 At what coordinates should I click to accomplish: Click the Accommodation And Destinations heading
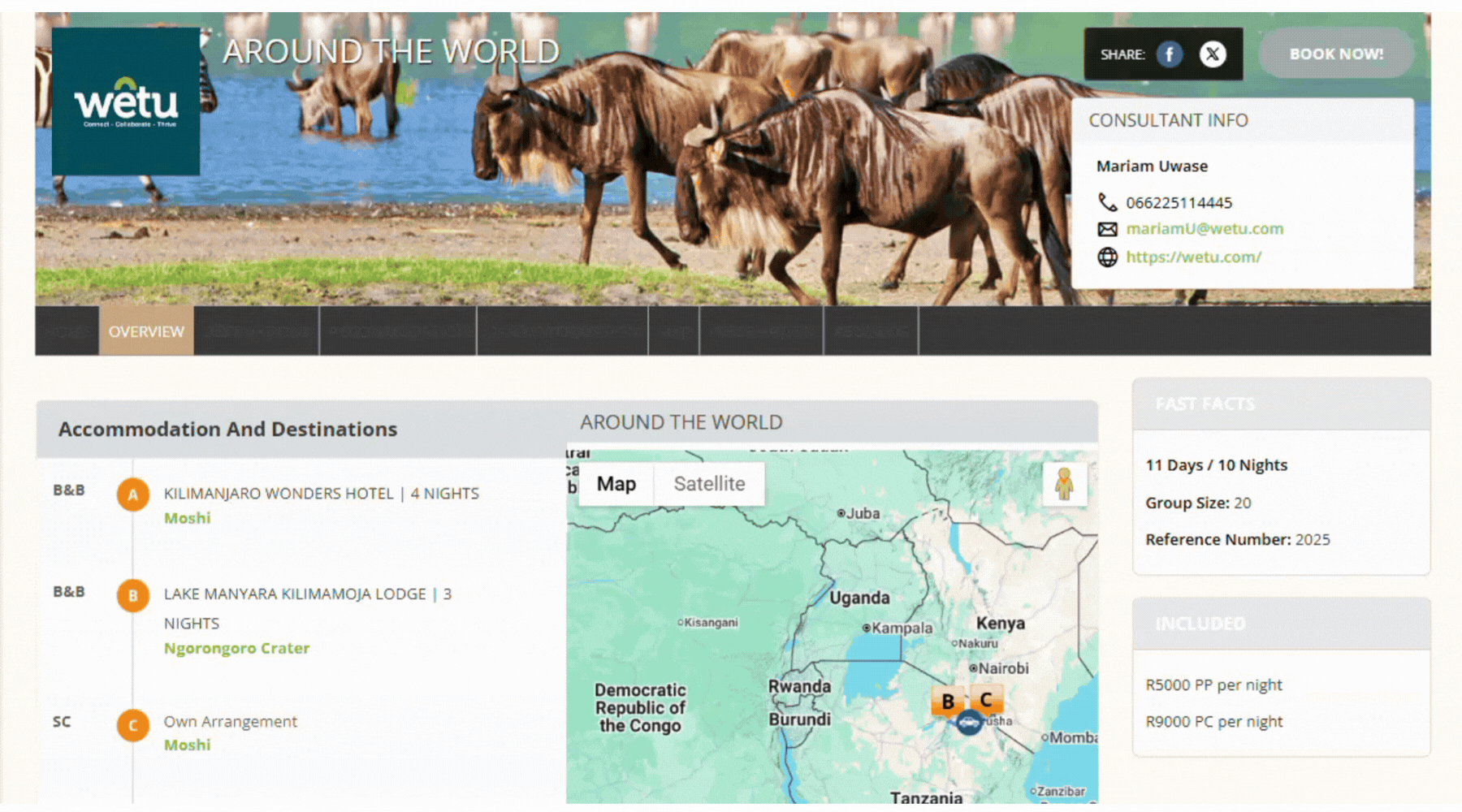coord(227,429)
